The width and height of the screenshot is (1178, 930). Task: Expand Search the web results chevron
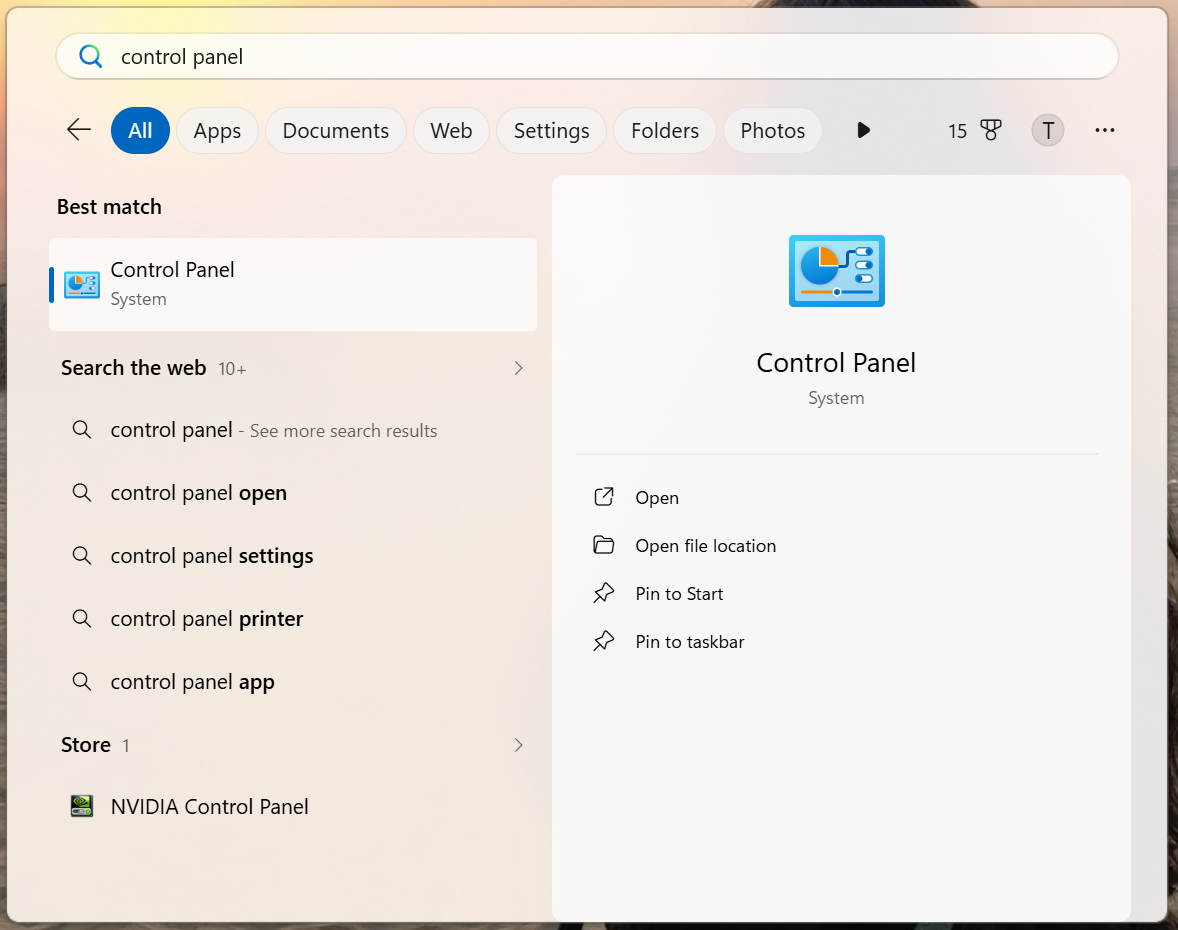click(518, 368)
